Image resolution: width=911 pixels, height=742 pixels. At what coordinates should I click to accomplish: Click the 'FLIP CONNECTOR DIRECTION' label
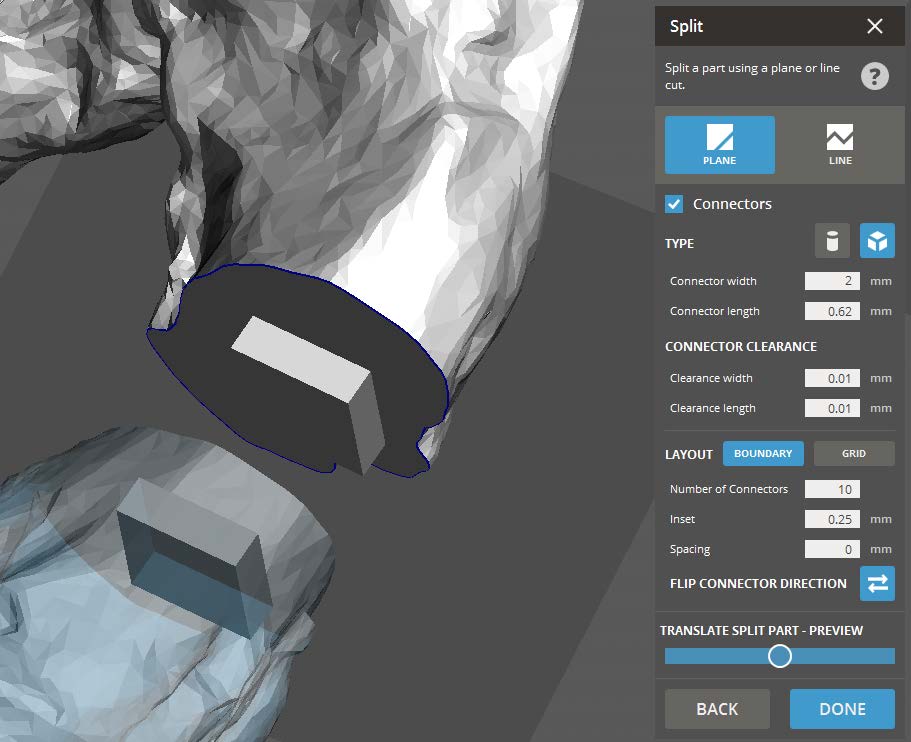758,583
